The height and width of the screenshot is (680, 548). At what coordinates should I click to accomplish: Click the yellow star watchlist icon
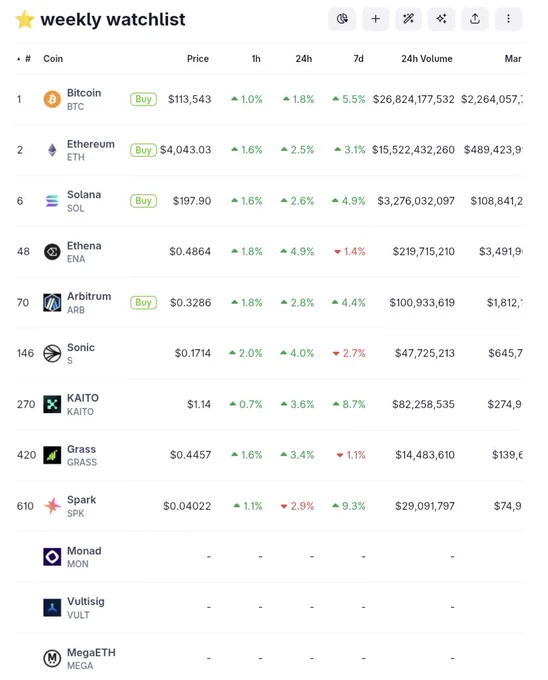(25, 20)
